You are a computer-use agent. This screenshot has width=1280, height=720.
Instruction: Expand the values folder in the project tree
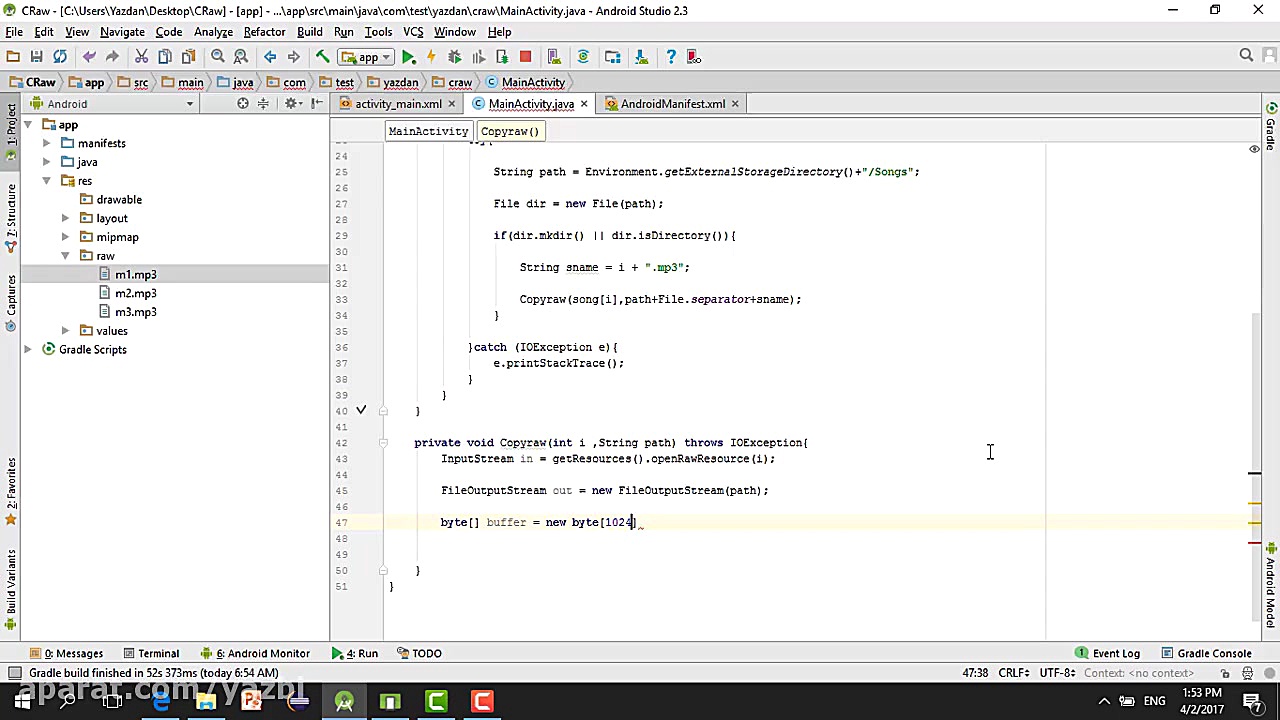click(x=65, y=331)
